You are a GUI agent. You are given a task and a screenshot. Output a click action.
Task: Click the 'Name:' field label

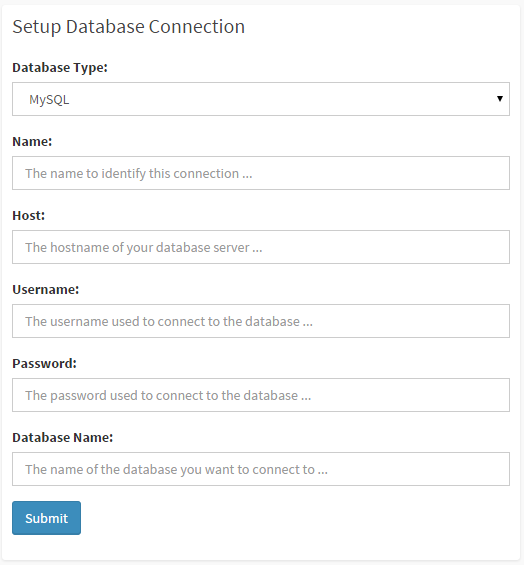point(32,142)
